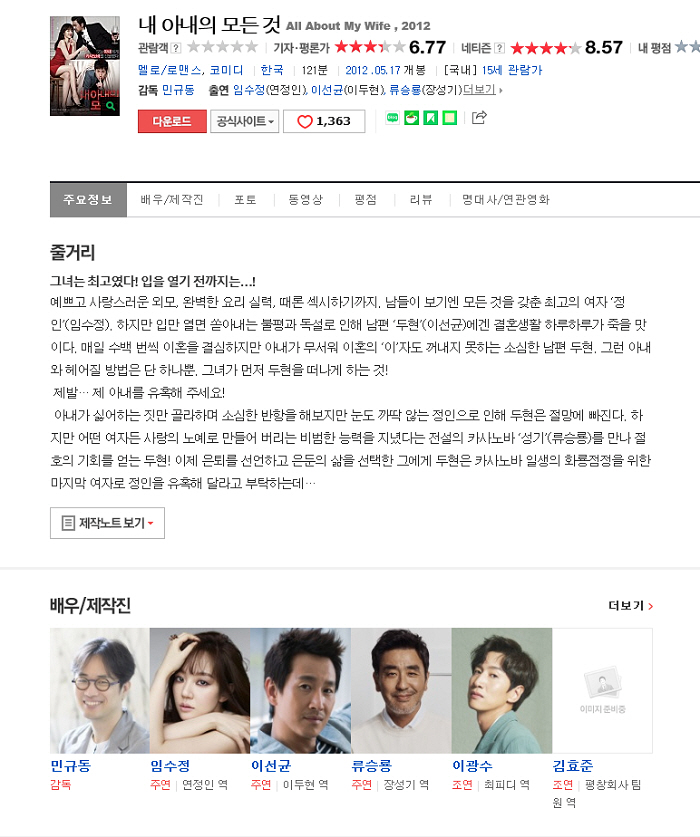The image size is (700, 837).
Task: Click the magnifier on the movie poster
Action: tap(111, 106)
